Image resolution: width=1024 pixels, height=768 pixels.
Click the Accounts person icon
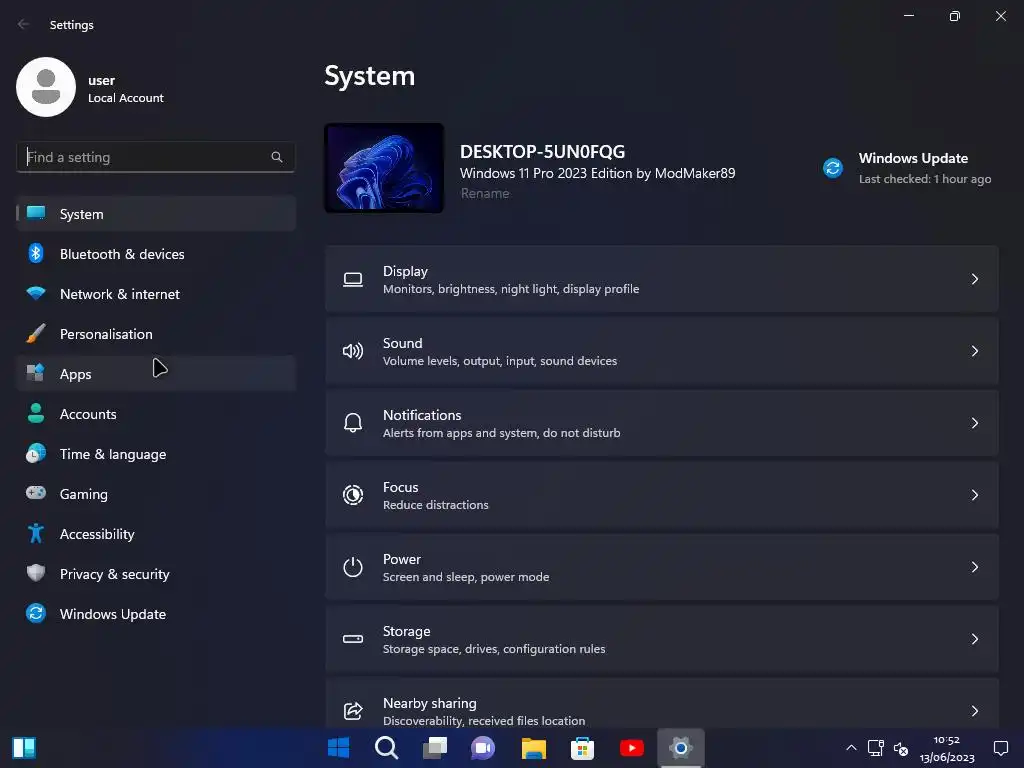click(x=36, y=413)
